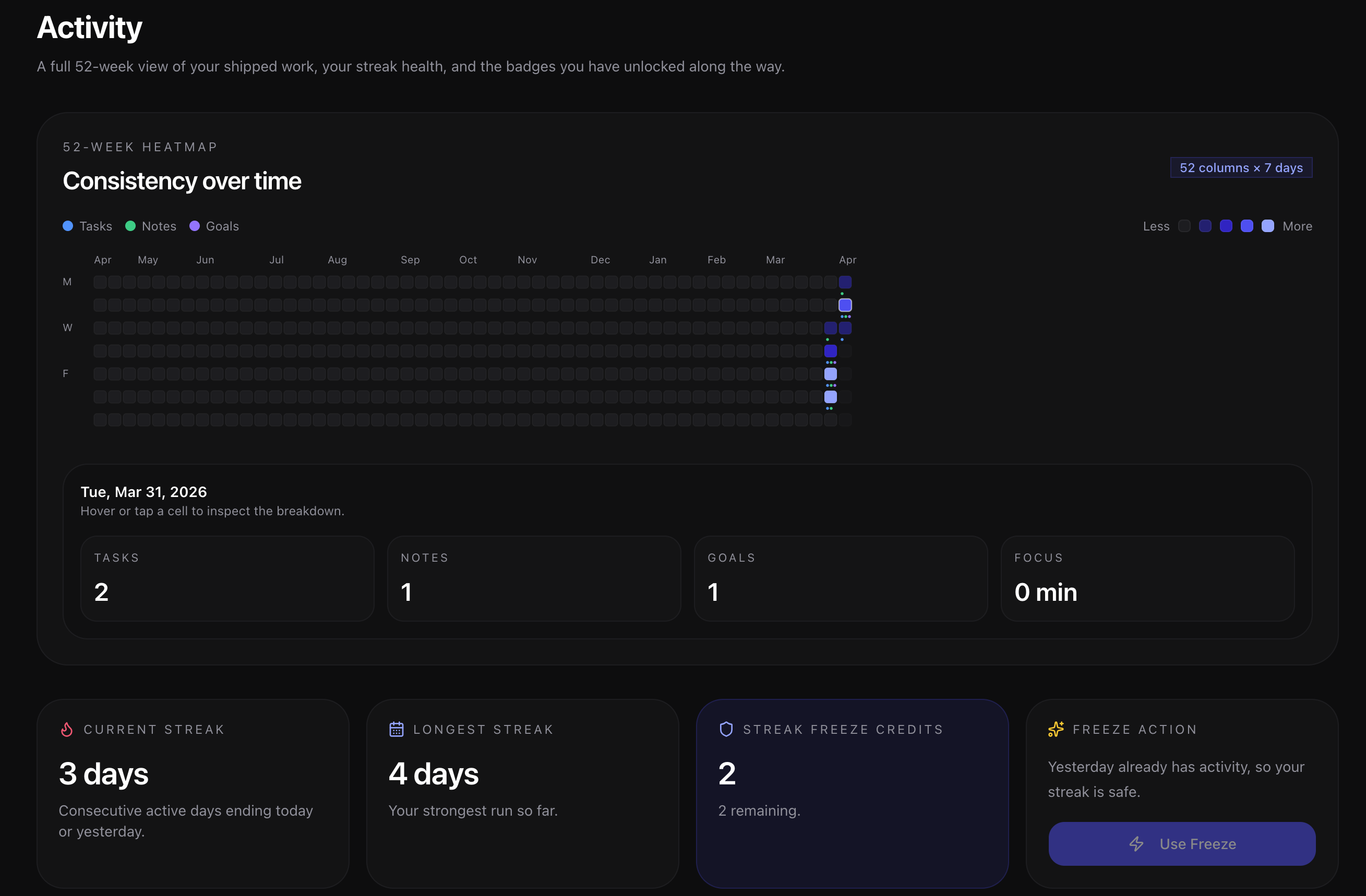Click the flame icon beside Current Streak
Image resolution: width=1366 pixels, height=896 pixels.
click(67, 729)
